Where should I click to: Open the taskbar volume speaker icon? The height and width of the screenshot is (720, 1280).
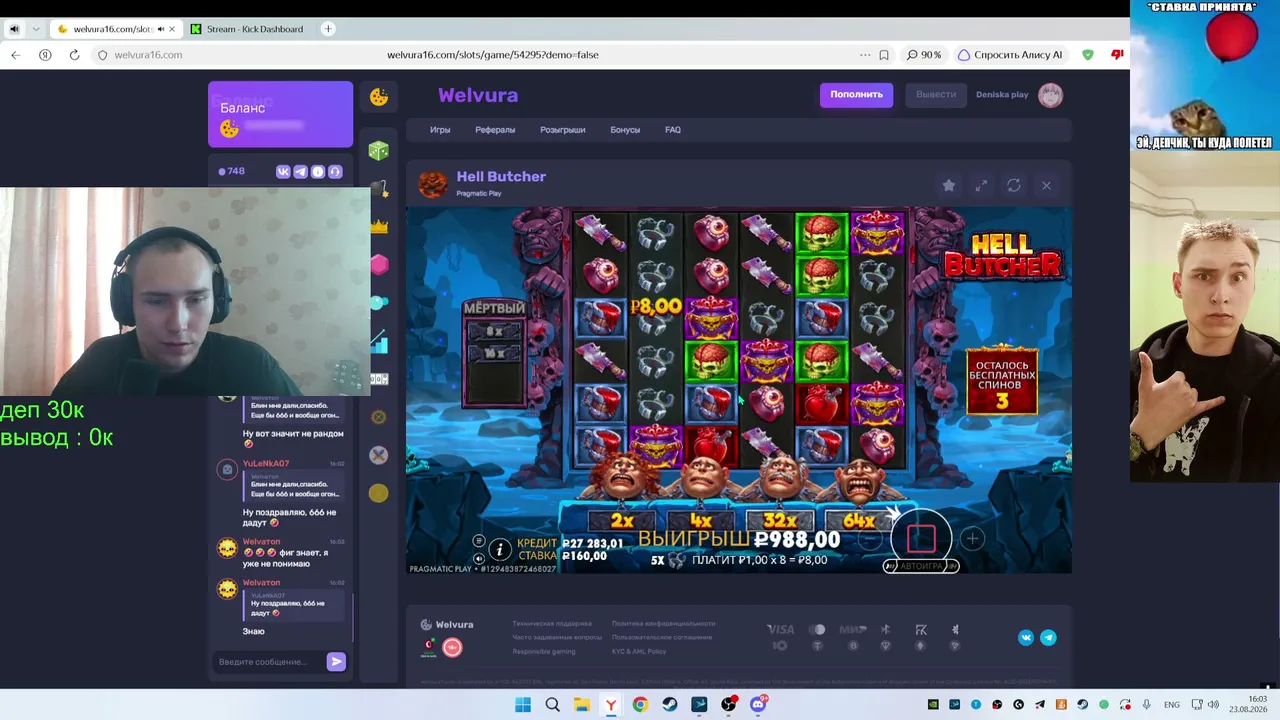(x=1214, y=705)
